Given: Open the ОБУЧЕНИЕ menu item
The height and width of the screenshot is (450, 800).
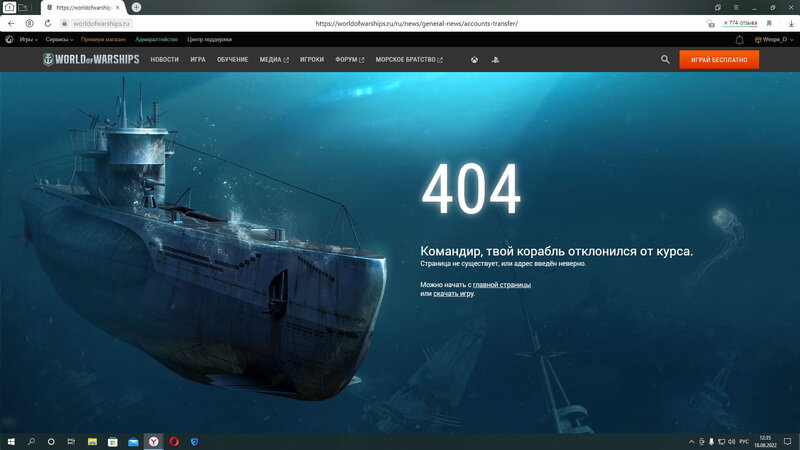Looking at the screenshot, I should (x=232, y=60).
